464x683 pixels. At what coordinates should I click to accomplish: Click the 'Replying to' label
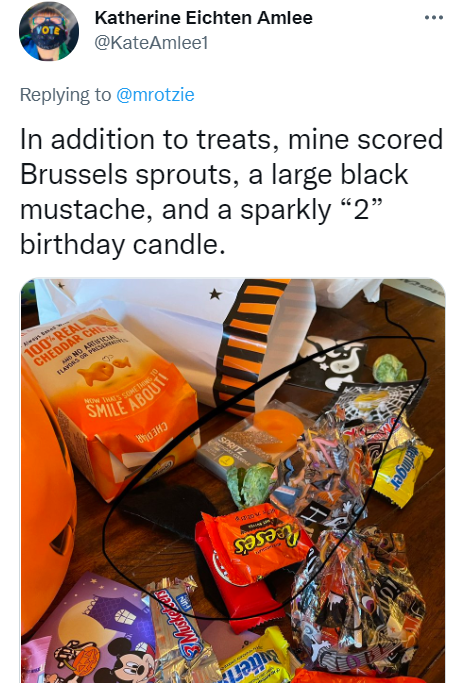pyautogui.click(x=65, y=95)
